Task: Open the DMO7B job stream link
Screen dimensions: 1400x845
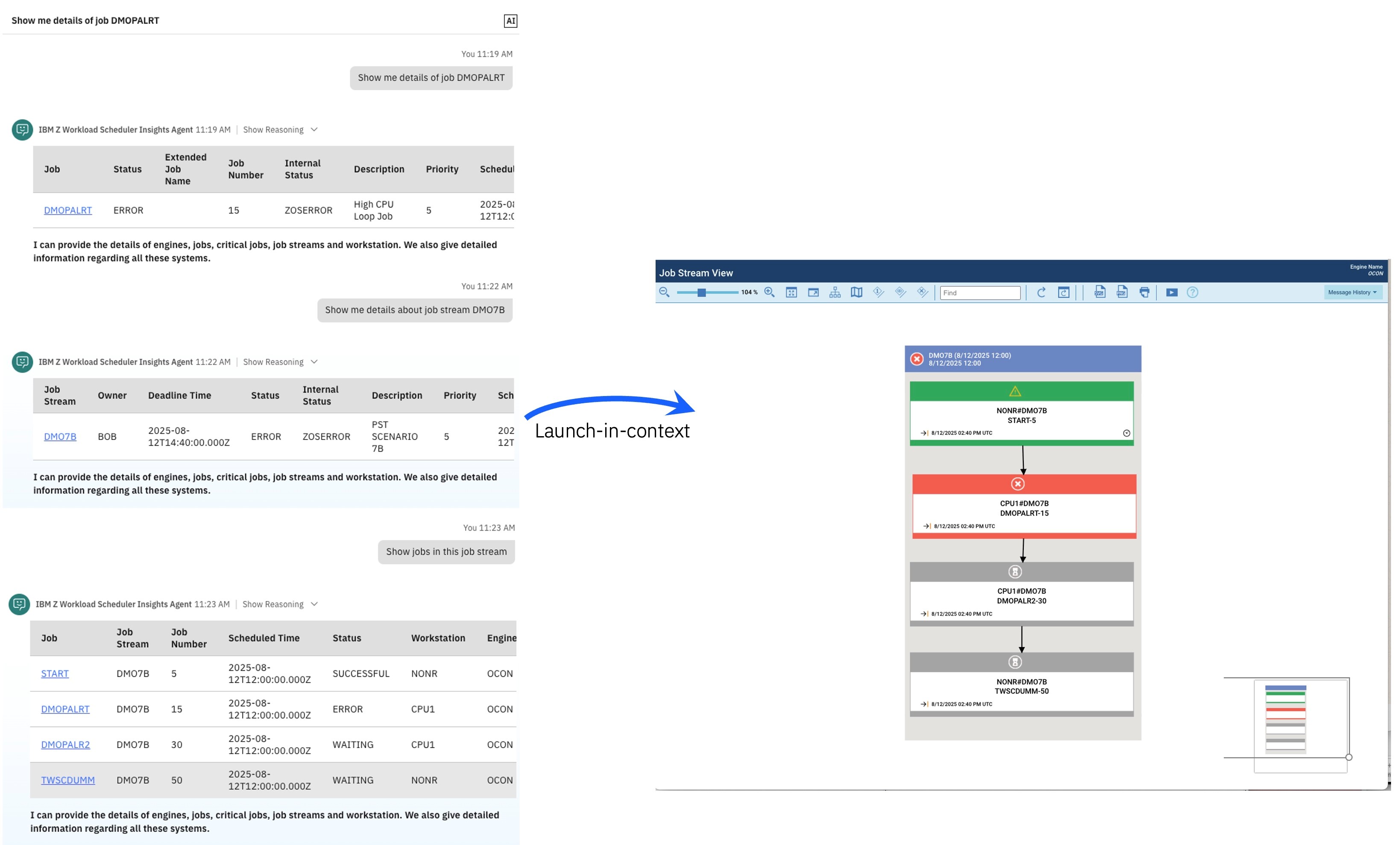Action: 60,437
